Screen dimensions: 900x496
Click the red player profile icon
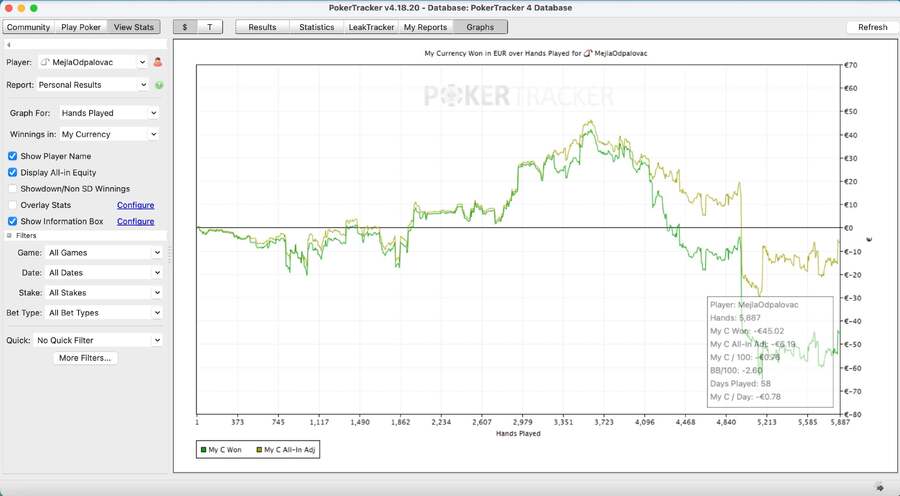pos(158,62)
